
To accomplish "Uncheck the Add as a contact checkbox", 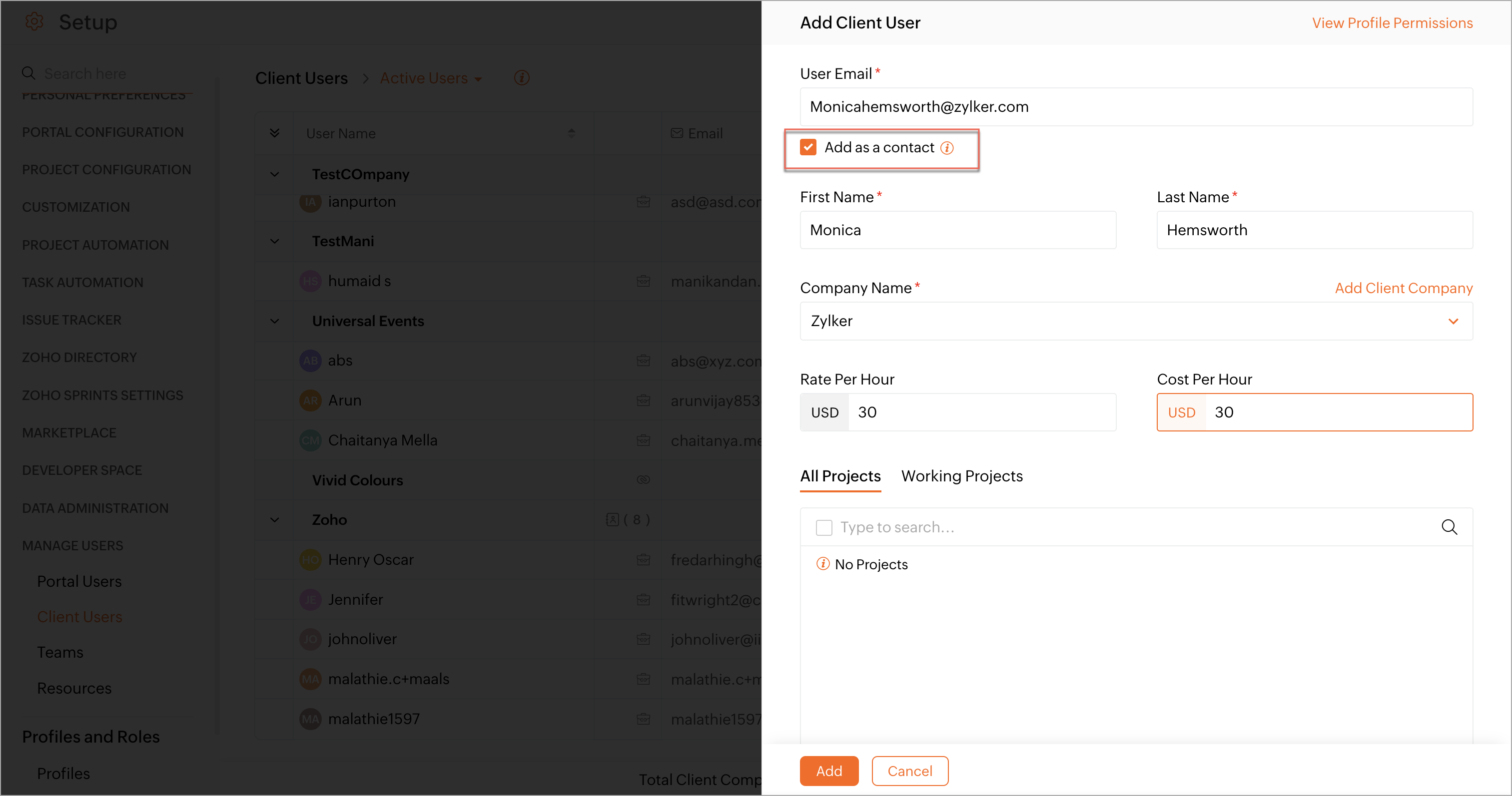I will point(808,147).
